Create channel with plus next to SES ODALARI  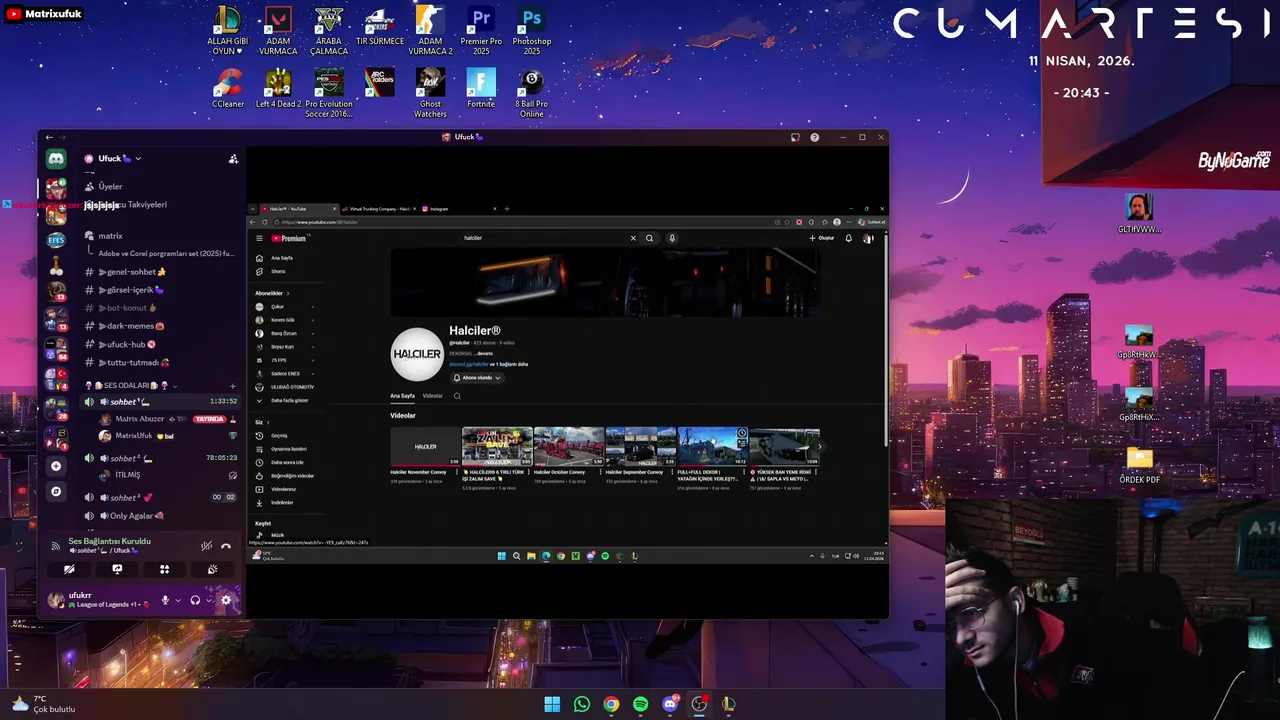(233, 385)
